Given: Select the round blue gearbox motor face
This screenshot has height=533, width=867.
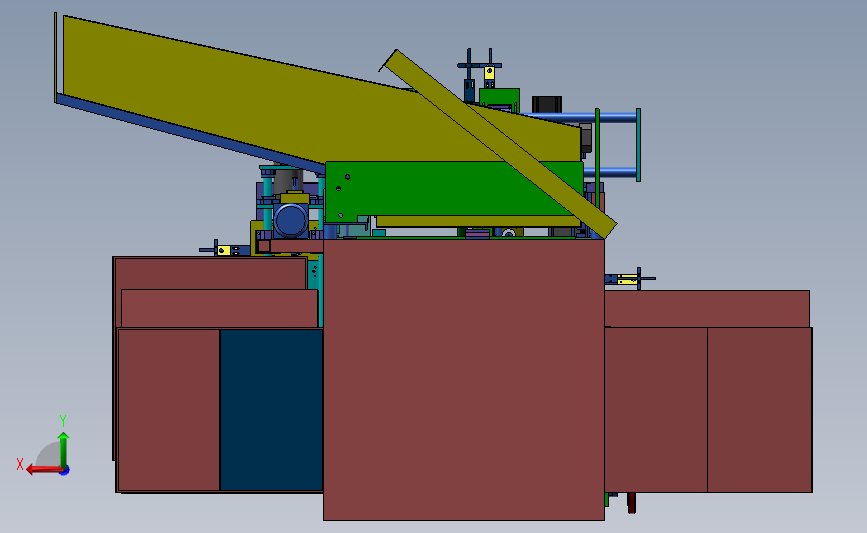Looking at the screenshot, I should [291, 221].
